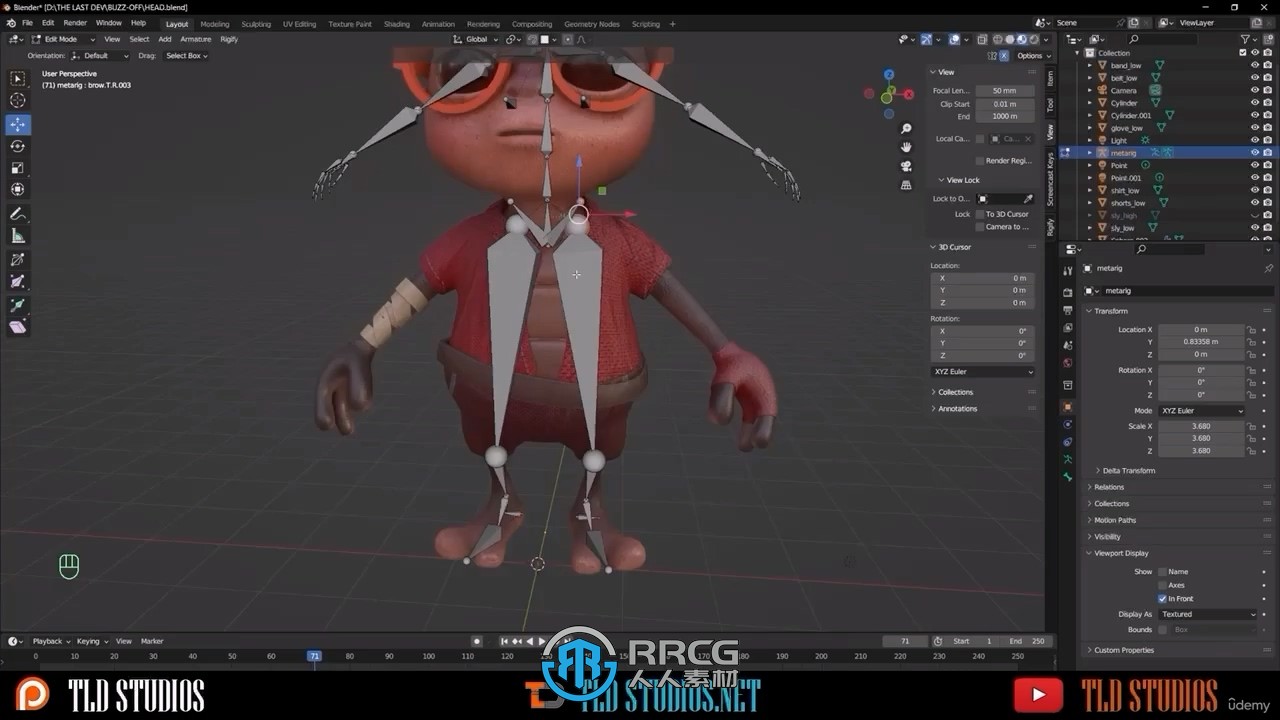Viewport: 1280px width, 720px height.
Task: Select the Annotate tool
Action: pyautogui.click(x=18, y=214)
